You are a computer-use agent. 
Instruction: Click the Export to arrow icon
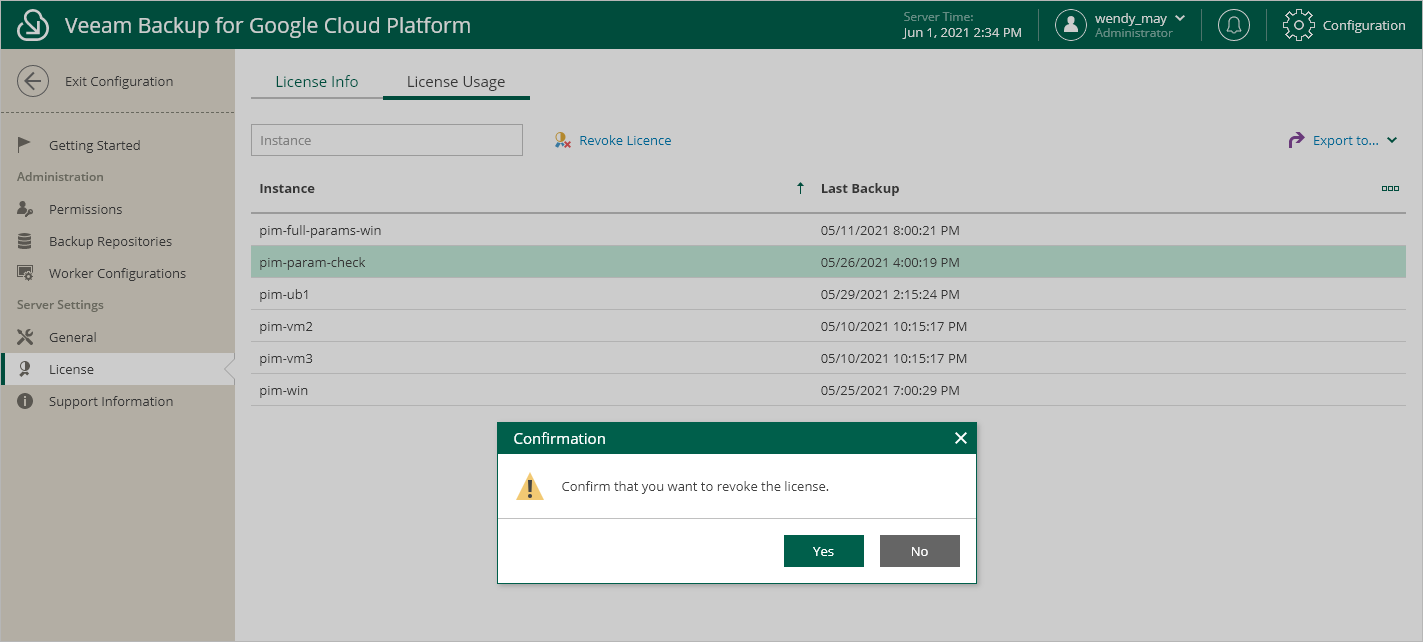click(1296, 140)
